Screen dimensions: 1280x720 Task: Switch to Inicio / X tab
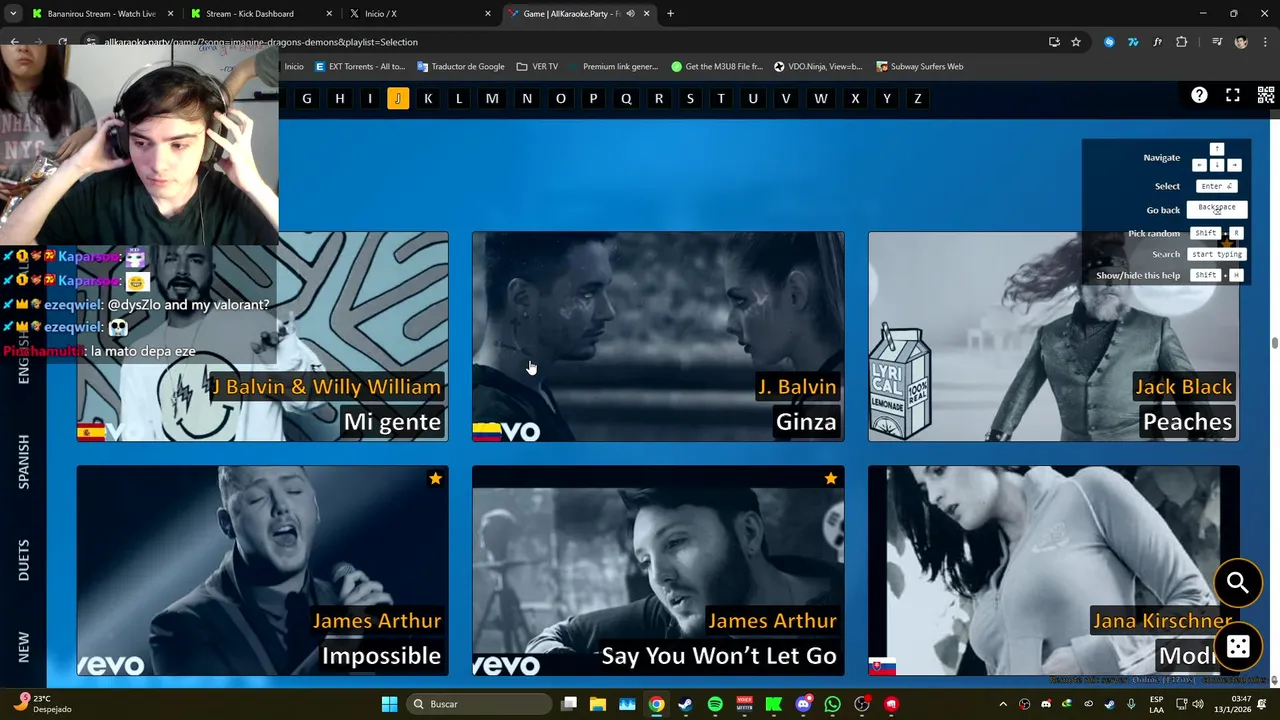coord(418,14)
